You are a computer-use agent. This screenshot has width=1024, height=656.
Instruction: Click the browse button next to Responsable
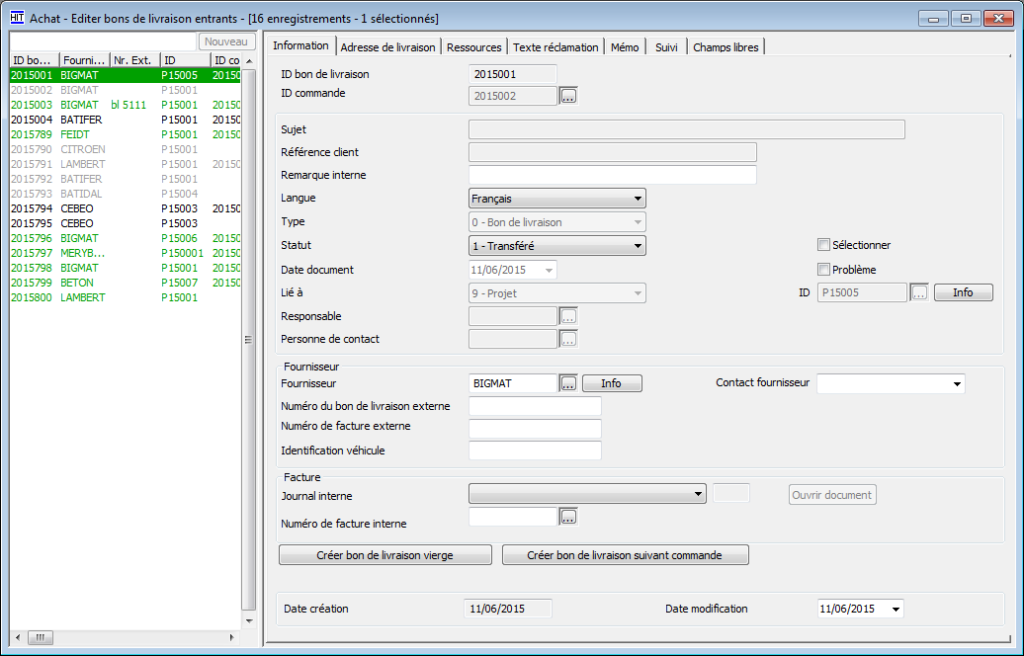point(568,316)
